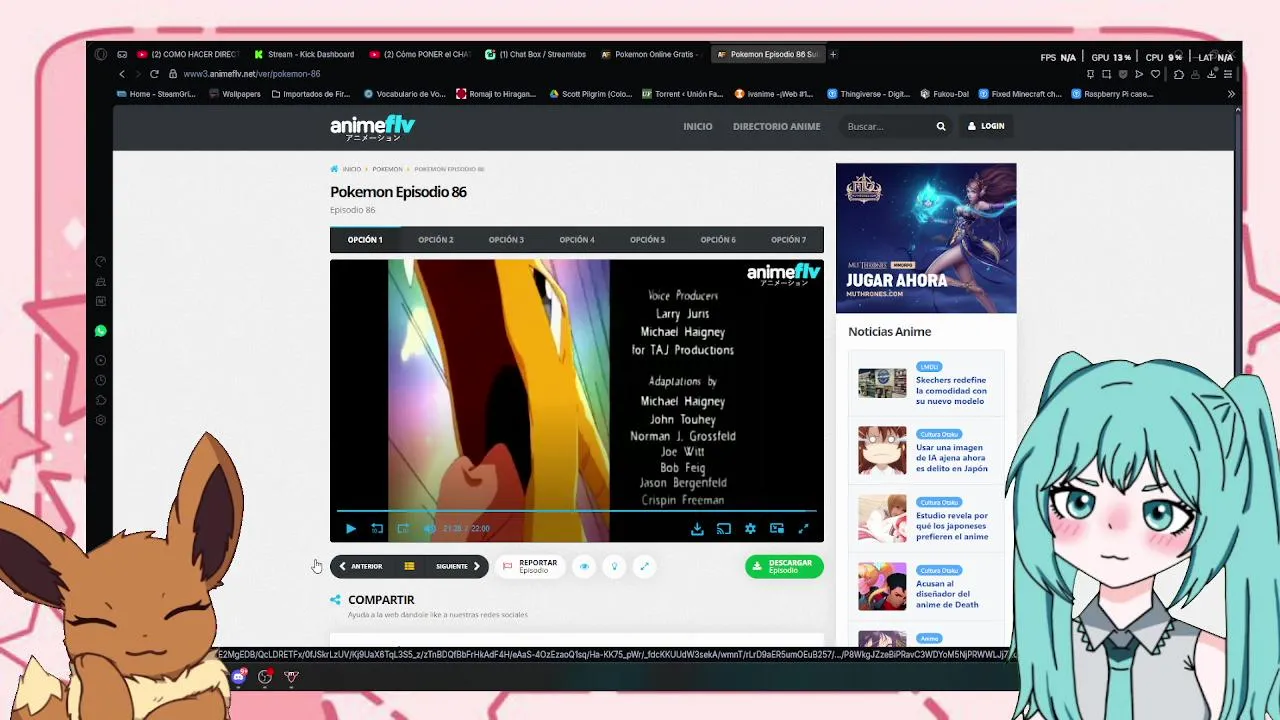This screenshot has width=1280, height=720.
Task: Select OPCIÓN 6 video source tab
Action: (x=718, y=240)
